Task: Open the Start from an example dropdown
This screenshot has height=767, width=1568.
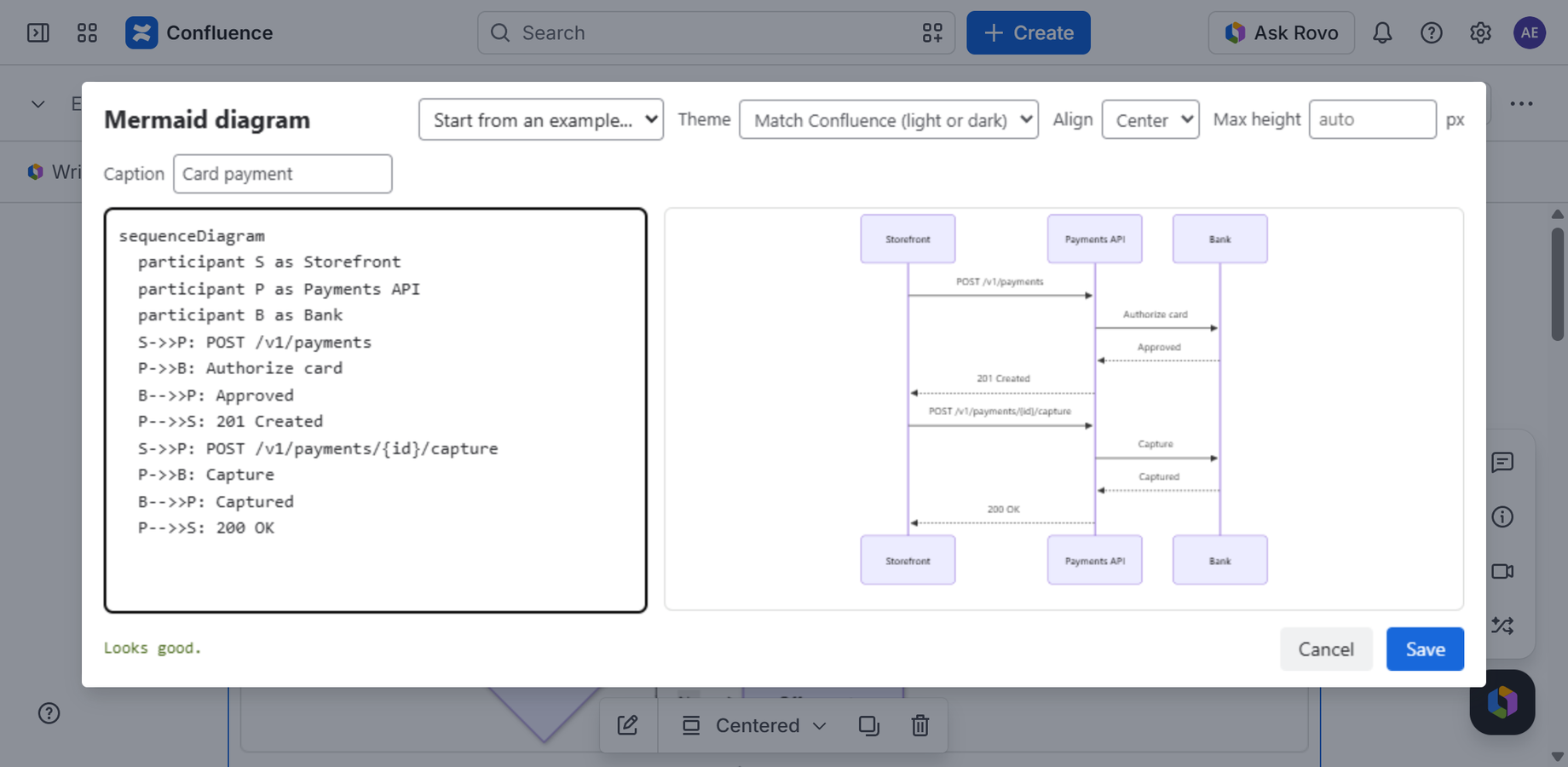Action: 541,119
